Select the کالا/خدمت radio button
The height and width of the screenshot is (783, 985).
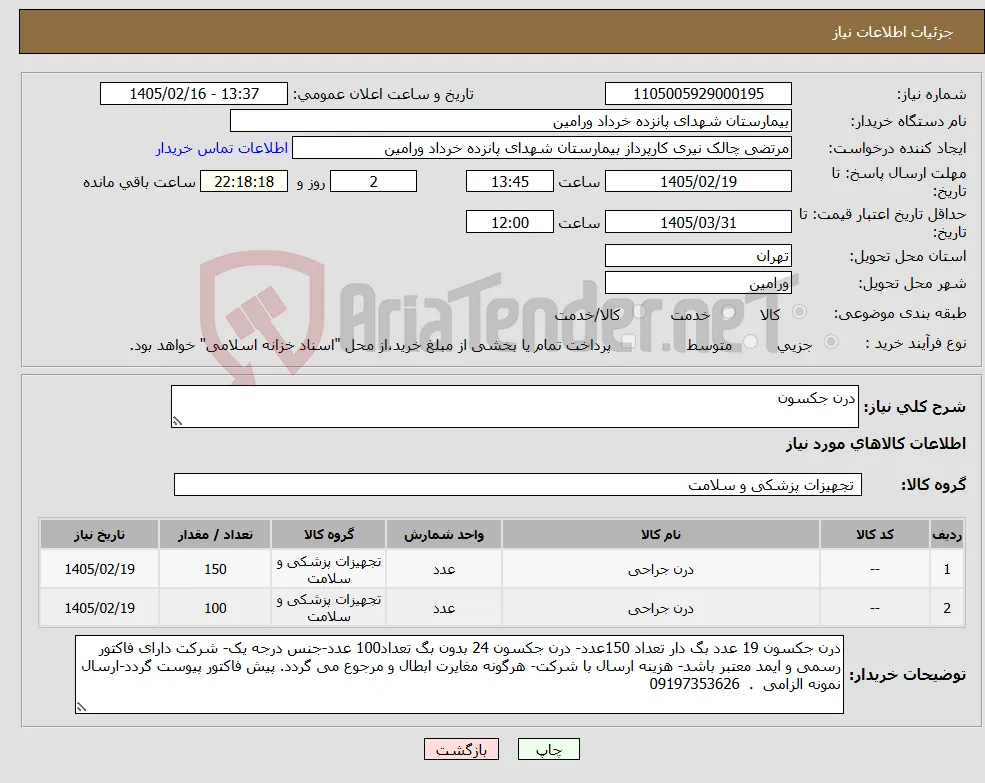coord(639,312)
